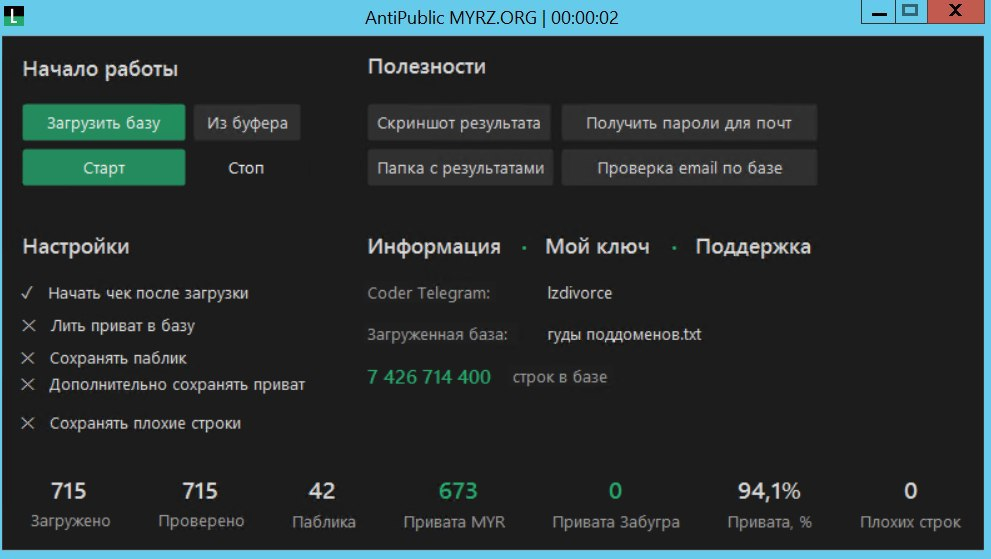Click the Скриншот результата button
Screen dimensions: 991x559
459,123
